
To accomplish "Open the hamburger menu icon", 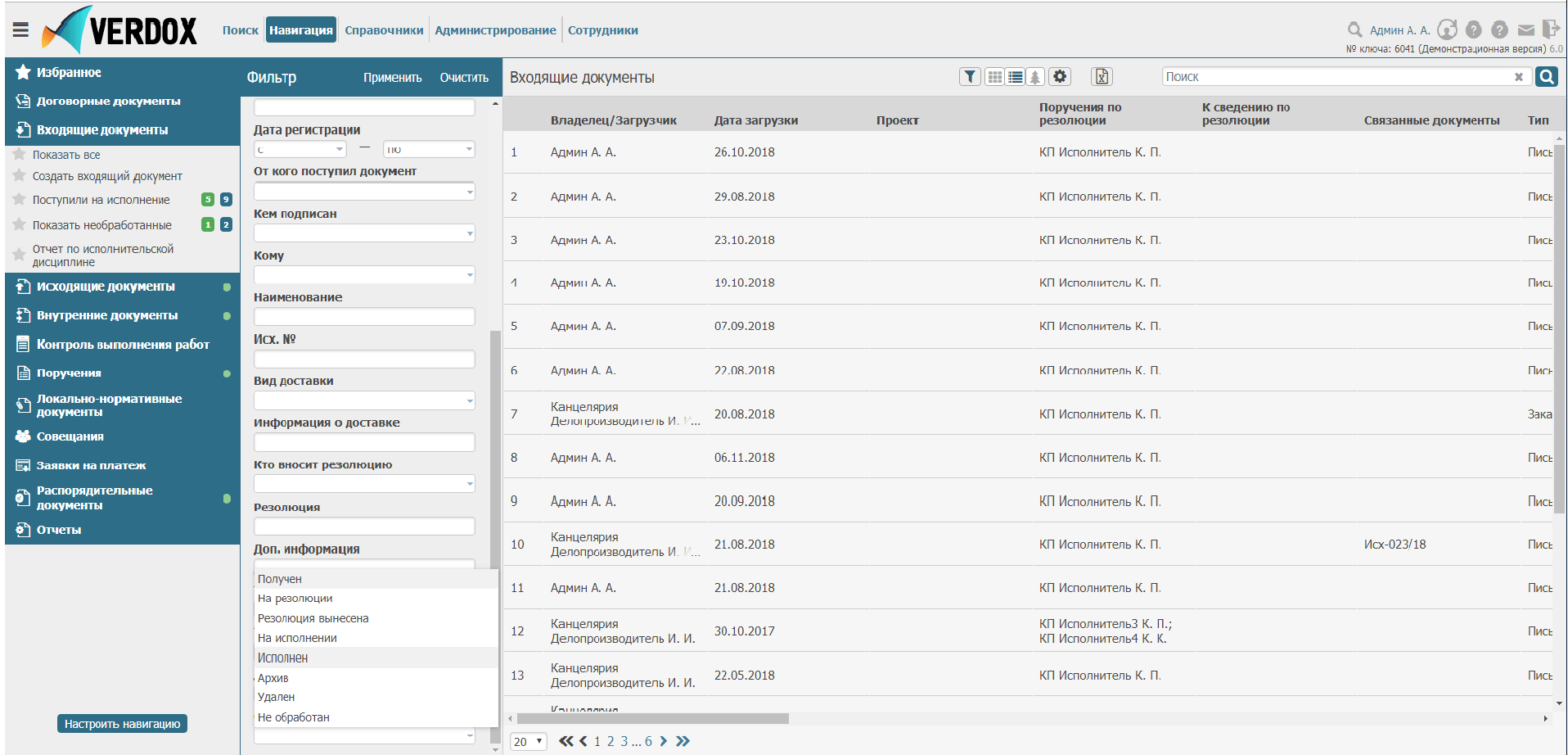I will pos(20,30).
